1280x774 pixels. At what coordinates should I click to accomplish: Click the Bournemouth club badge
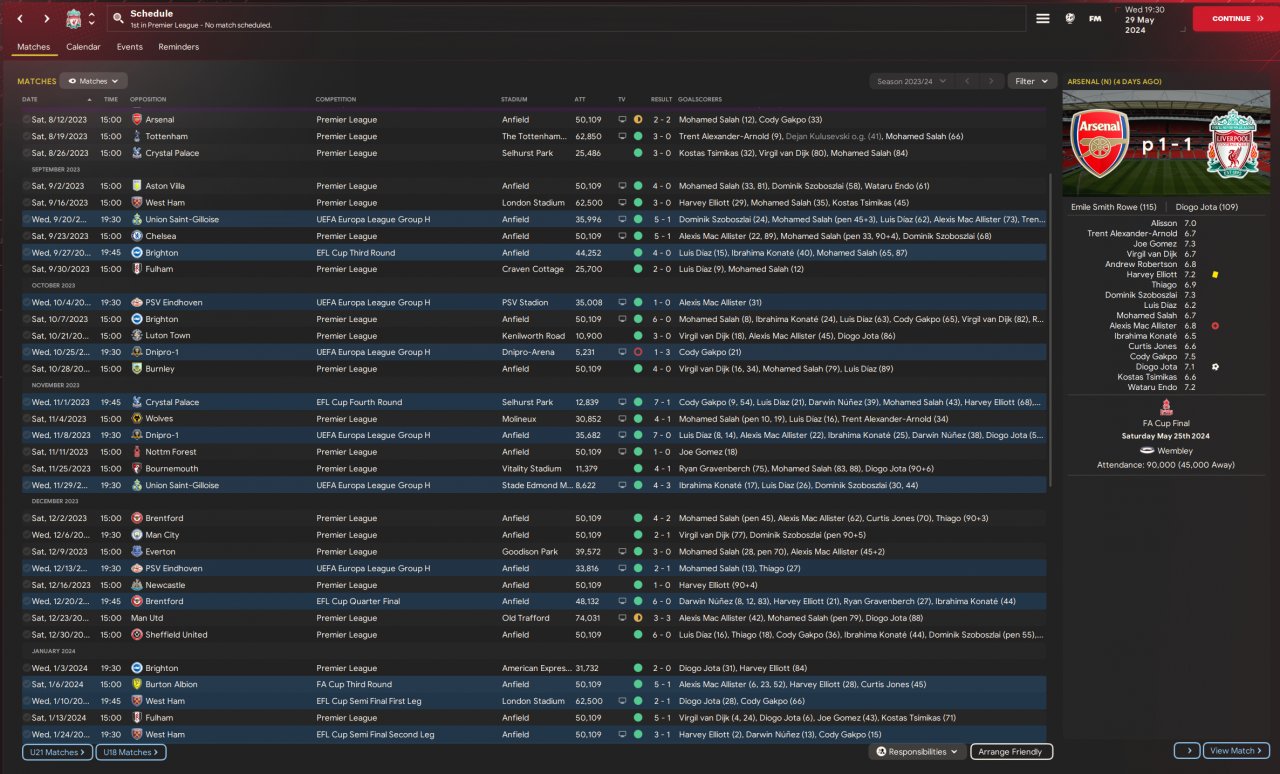137,468
